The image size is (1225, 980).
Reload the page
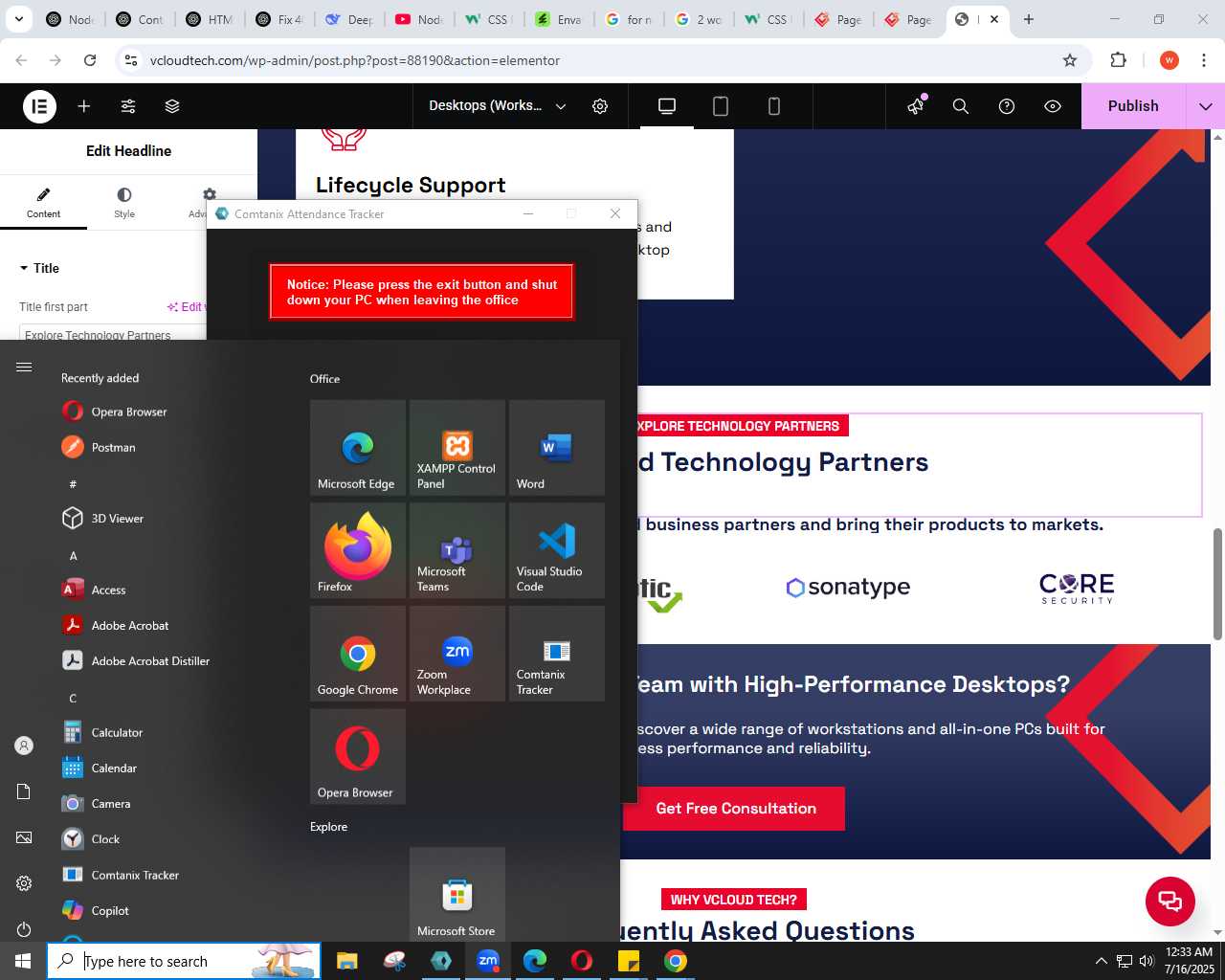[x=90, y=60]
